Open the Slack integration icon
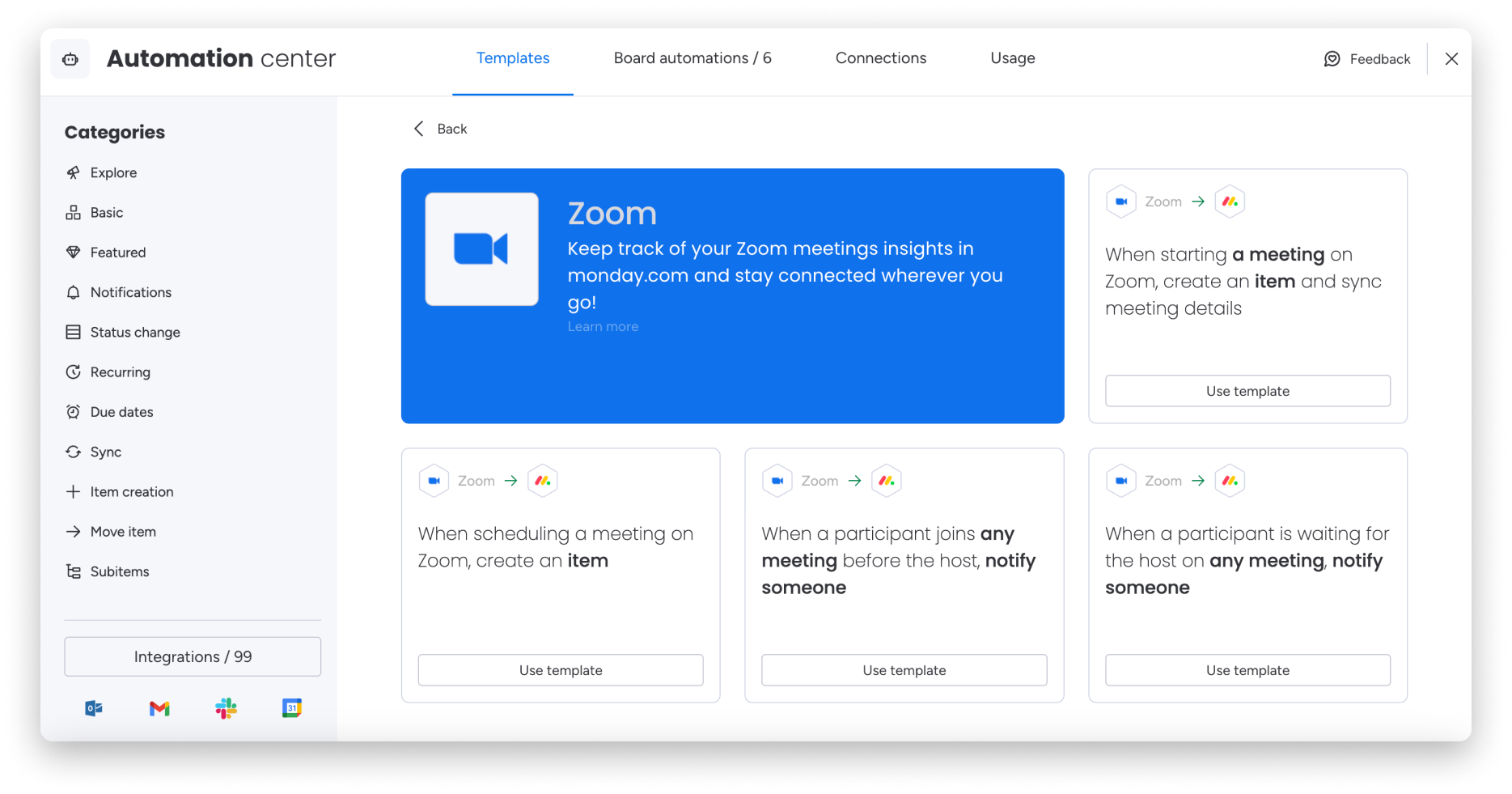The width and height of the screenshot is (1512, 794). (226, 708)
